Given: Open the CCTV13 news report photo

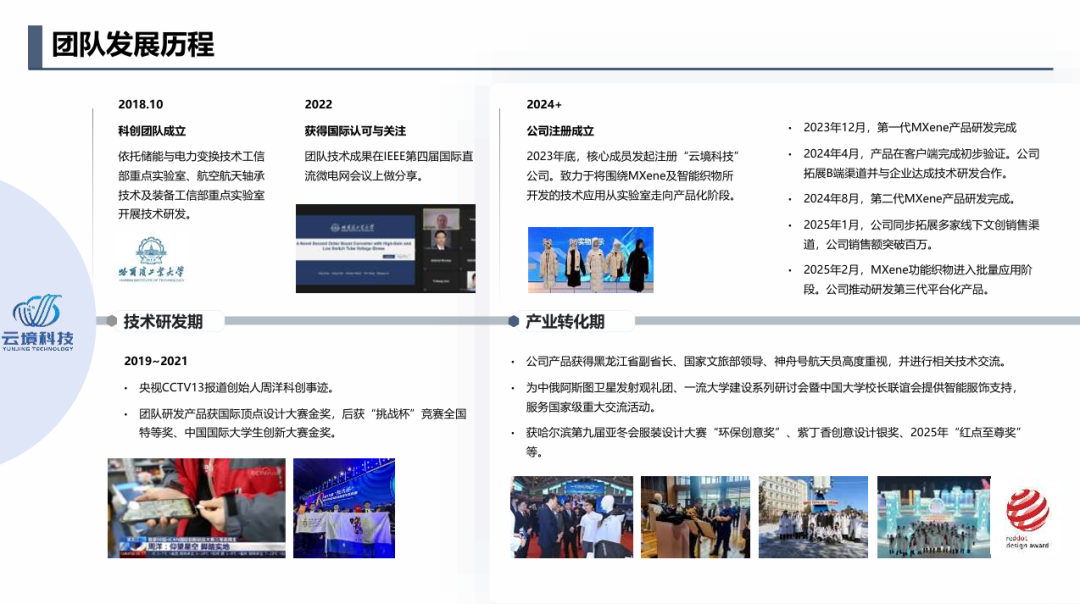Looking at the screenshot, I should click(196, 508).
